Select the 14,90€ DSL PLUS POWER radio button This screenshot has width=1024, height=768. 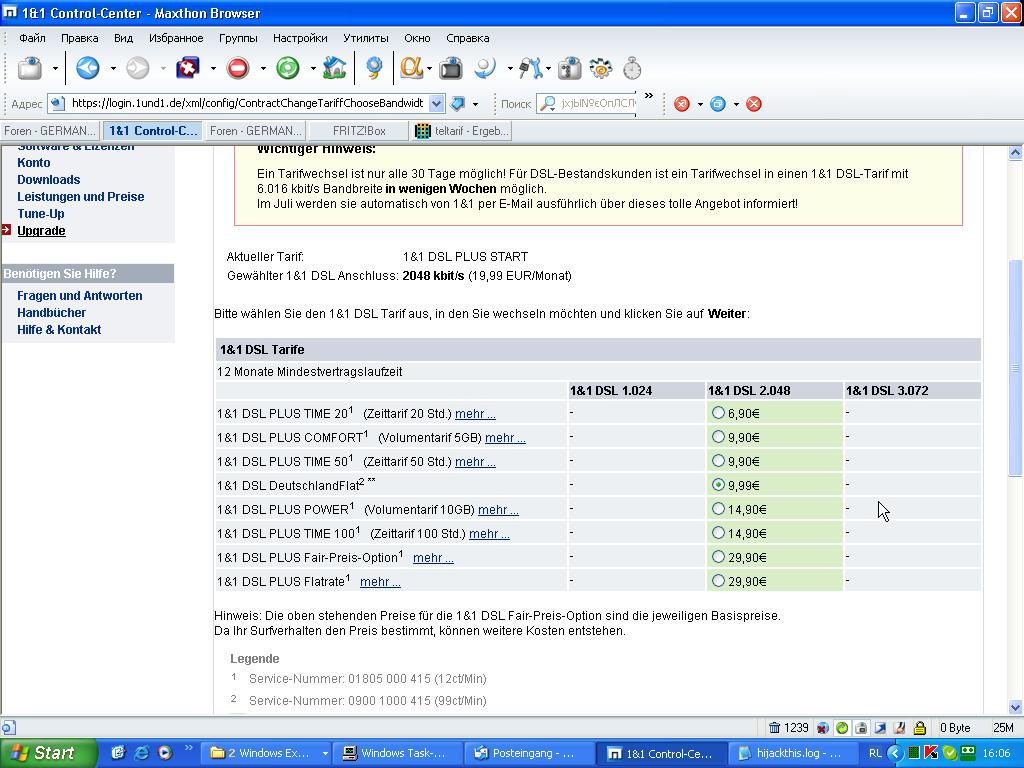718,509
